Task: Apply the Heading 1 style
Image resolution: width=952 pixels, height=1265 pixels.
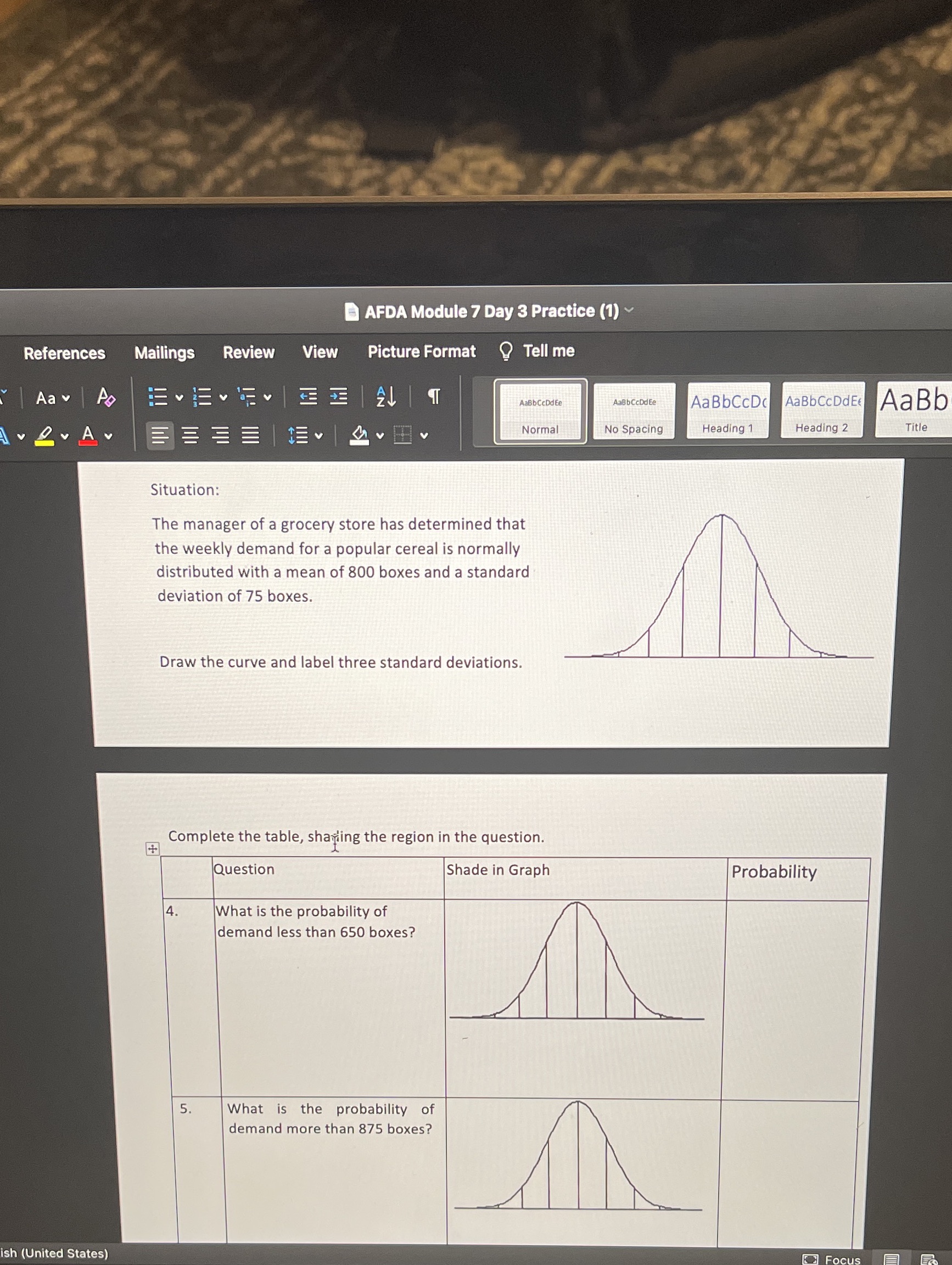Action: coord(728,411)
